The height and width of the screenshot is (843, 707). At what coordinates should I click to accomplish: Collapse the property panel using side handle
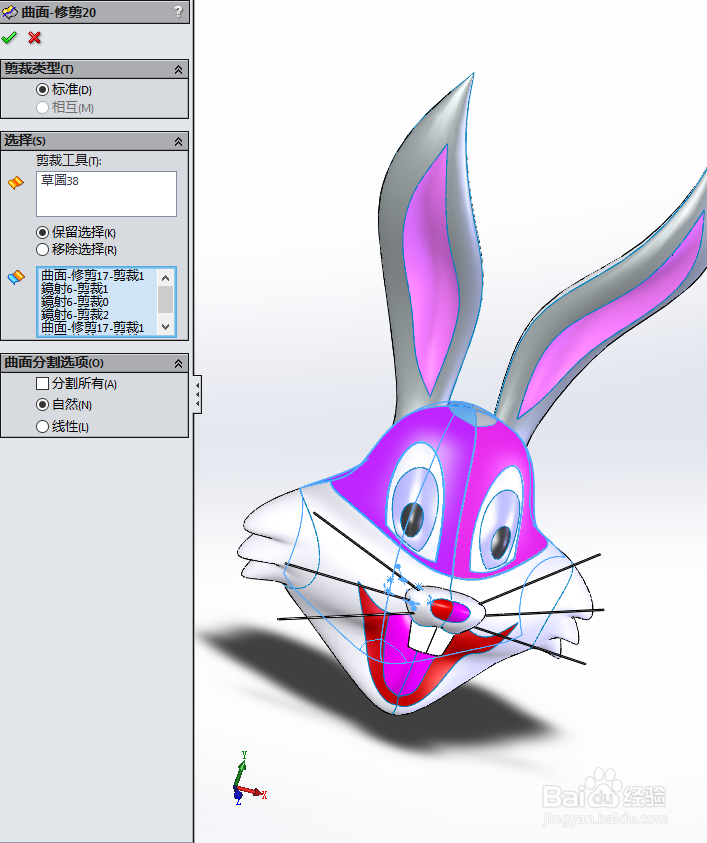click(x=198, y=395)
